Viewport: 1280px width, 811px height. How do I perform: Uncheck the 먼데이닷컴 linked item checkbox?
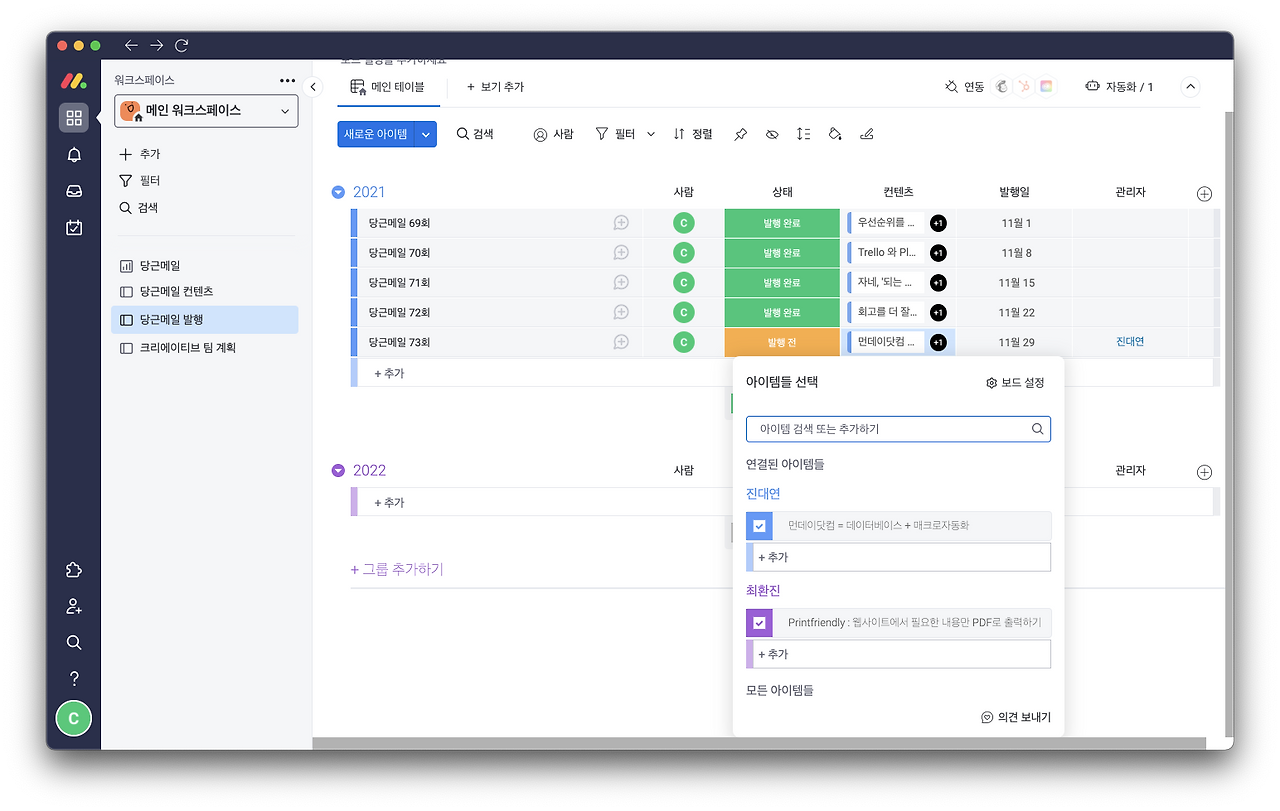point(760,525)
